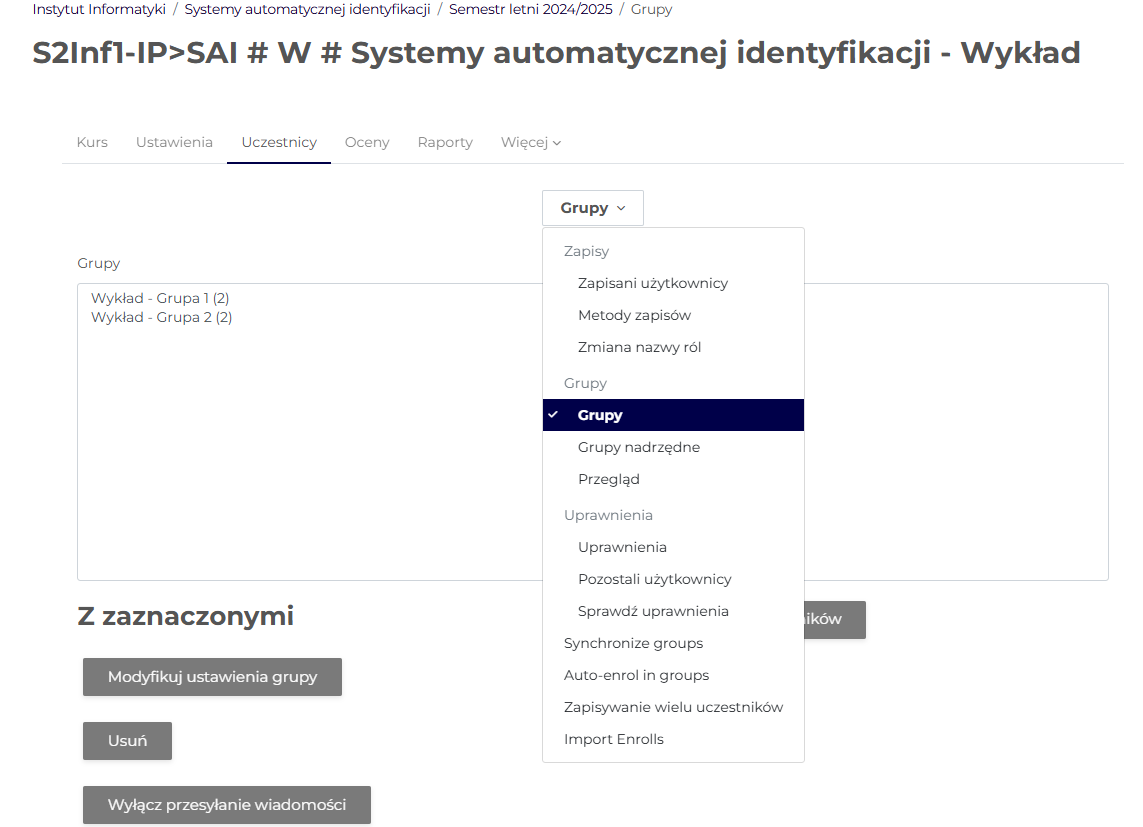Go to Grupy nadrzędne
1143x827 pixels.
[638, 447]
